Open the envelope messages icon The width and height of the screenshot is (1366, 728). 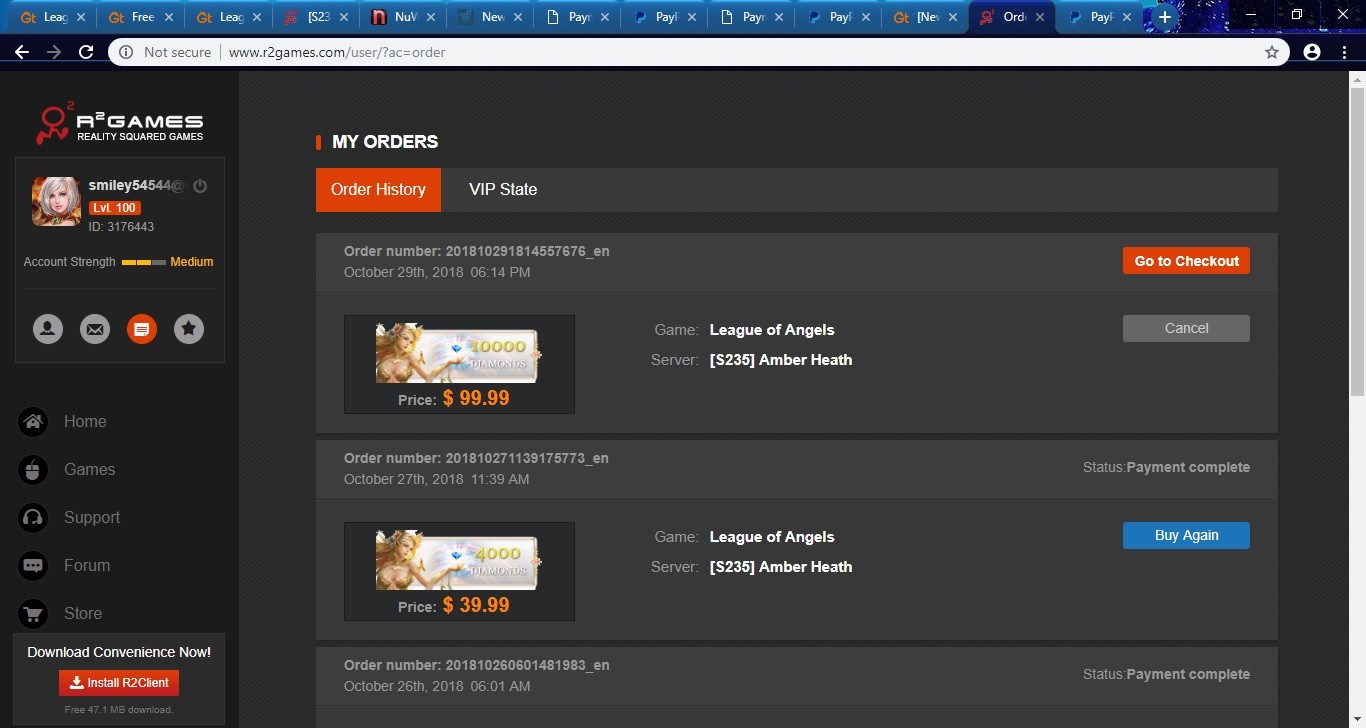[95, 328]
